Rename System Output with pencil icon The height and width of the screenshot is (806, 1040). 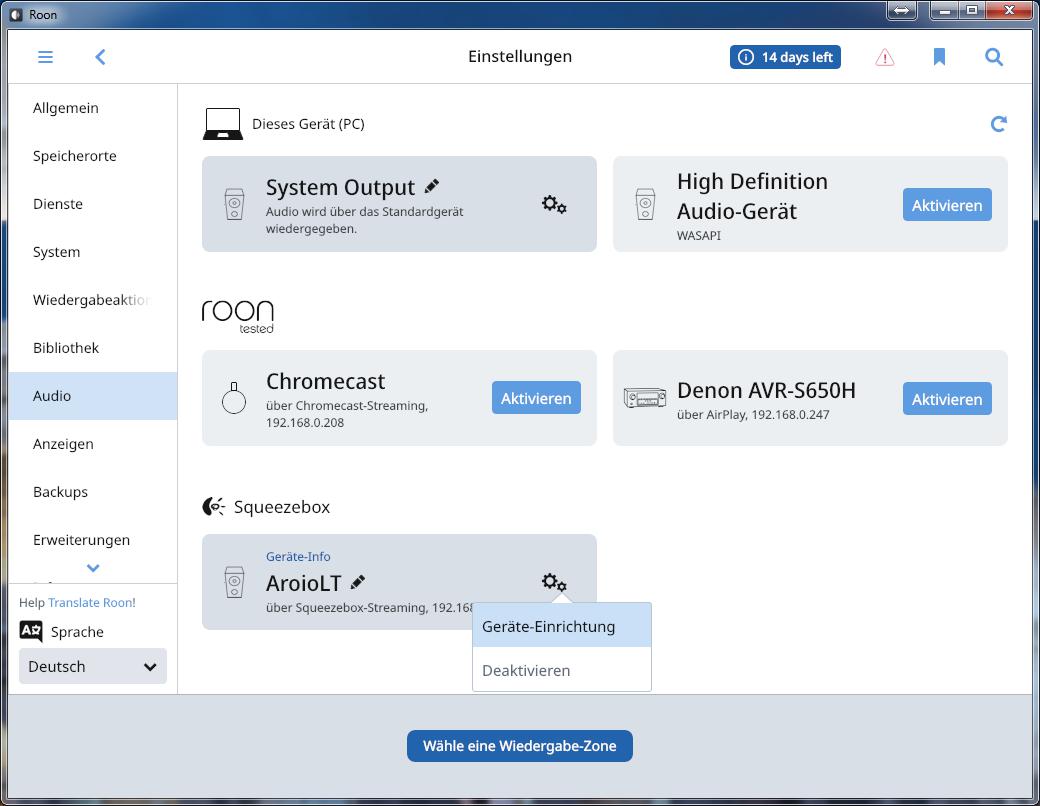coord(432,186)
